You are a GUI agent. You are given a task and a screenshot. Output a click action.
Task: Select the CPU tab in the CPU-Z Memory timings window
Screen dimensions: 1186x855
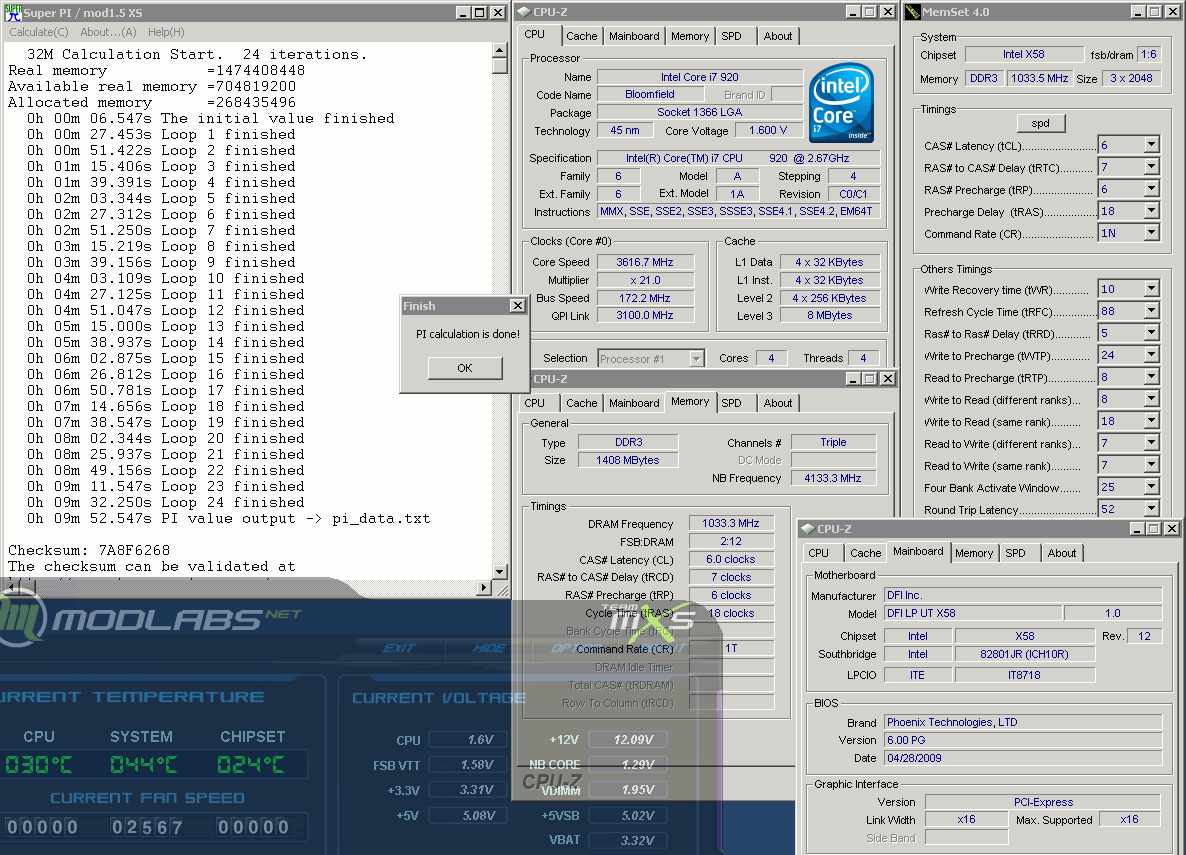coord(535,403)
